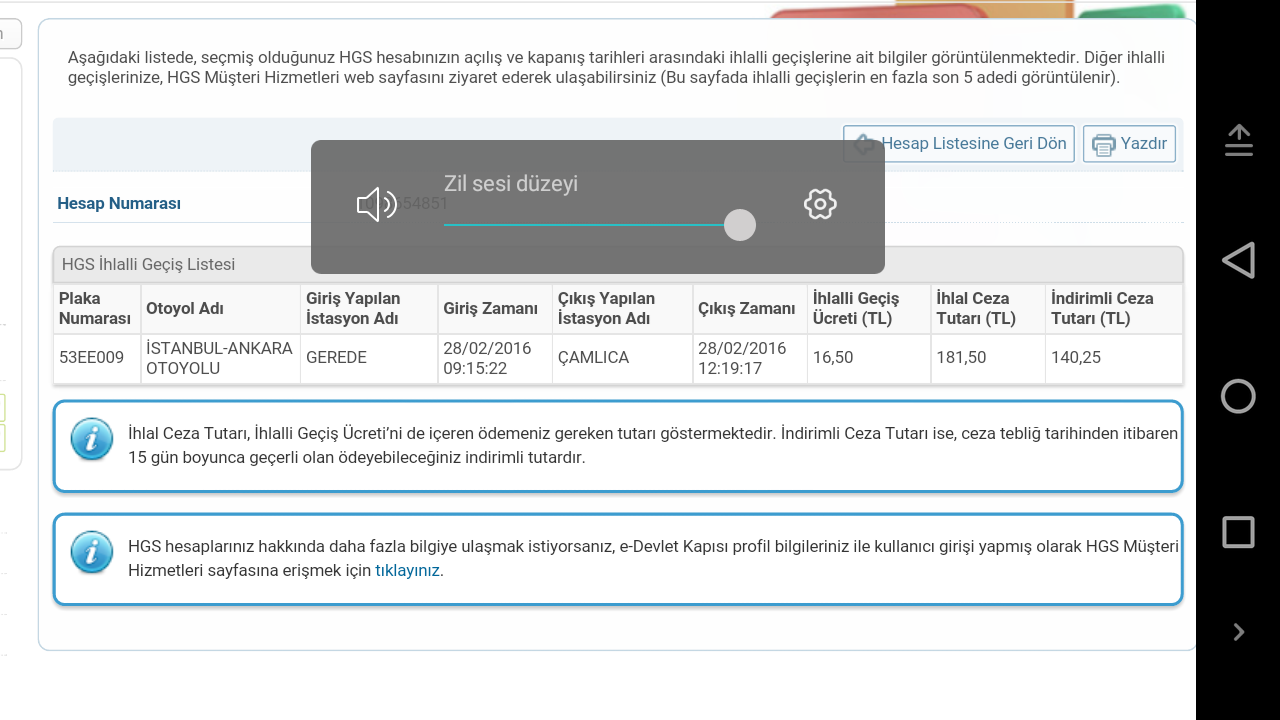The height and width of the screenshot is (720, 1280).
Task: Click the Plaka Numarası column header
Action: (x=95, y=308)
